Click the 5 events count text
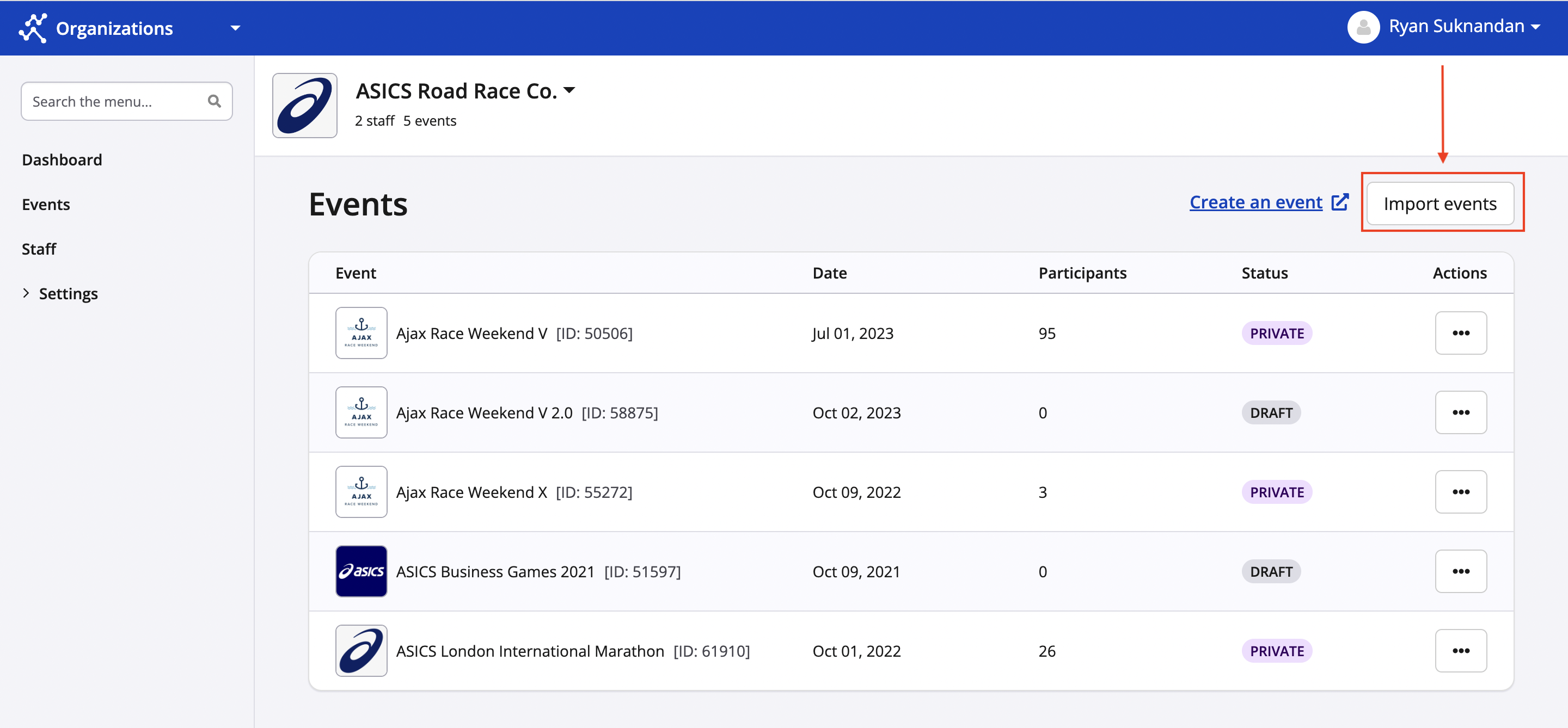The height and width of the screenshot is (728, 1568). (x=430, y=120)
